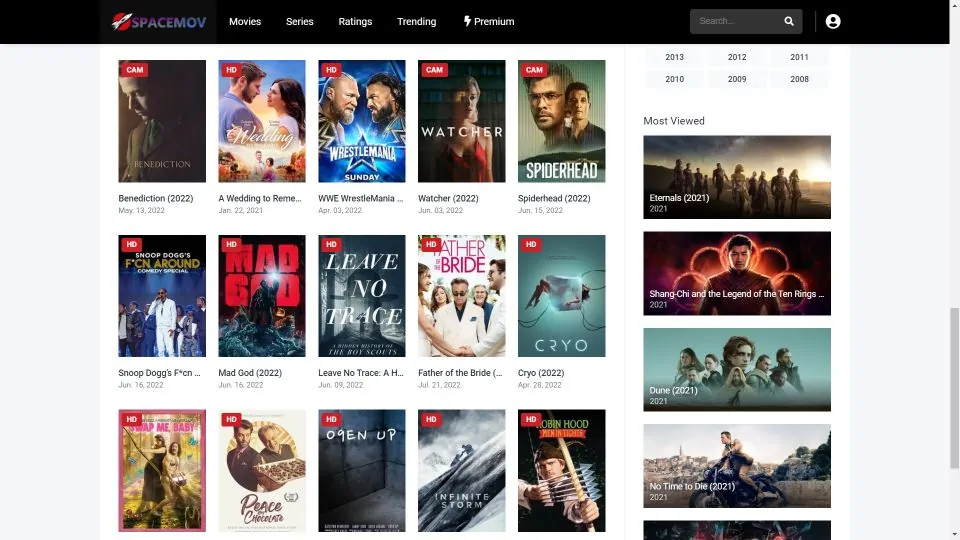Open the Ratings menu
Image resolution: width=960 pixels, height=540 pixels.
click(x=355, y=21)
